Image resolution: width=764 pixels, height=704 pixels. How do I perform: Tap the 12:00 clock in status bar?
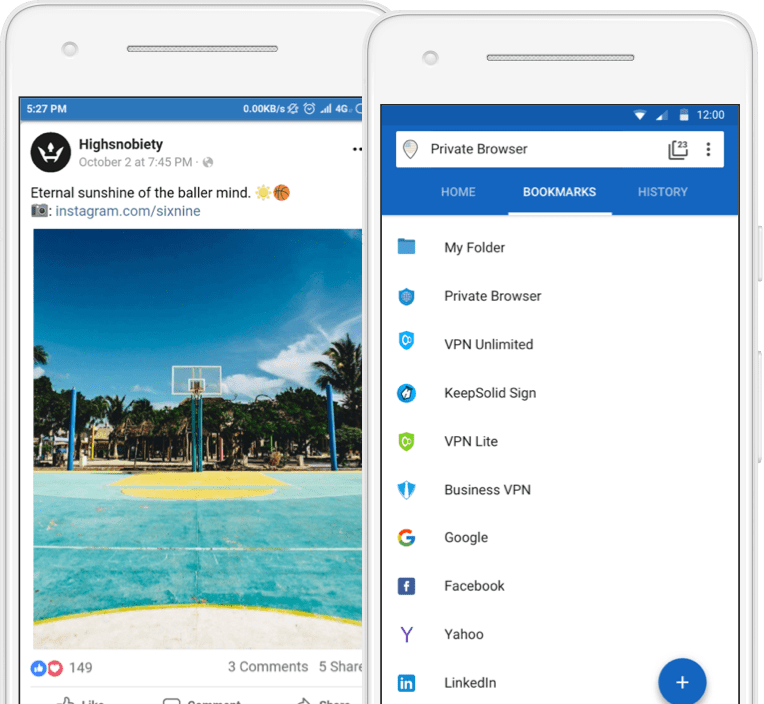point(710,115)
